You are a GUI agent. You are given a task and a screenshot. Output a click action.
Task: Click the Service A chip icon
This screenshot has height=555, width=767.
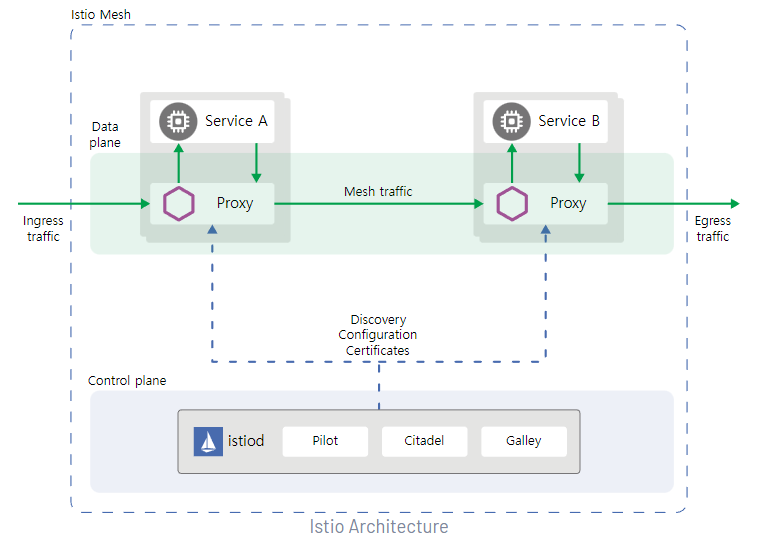point(178,121)
